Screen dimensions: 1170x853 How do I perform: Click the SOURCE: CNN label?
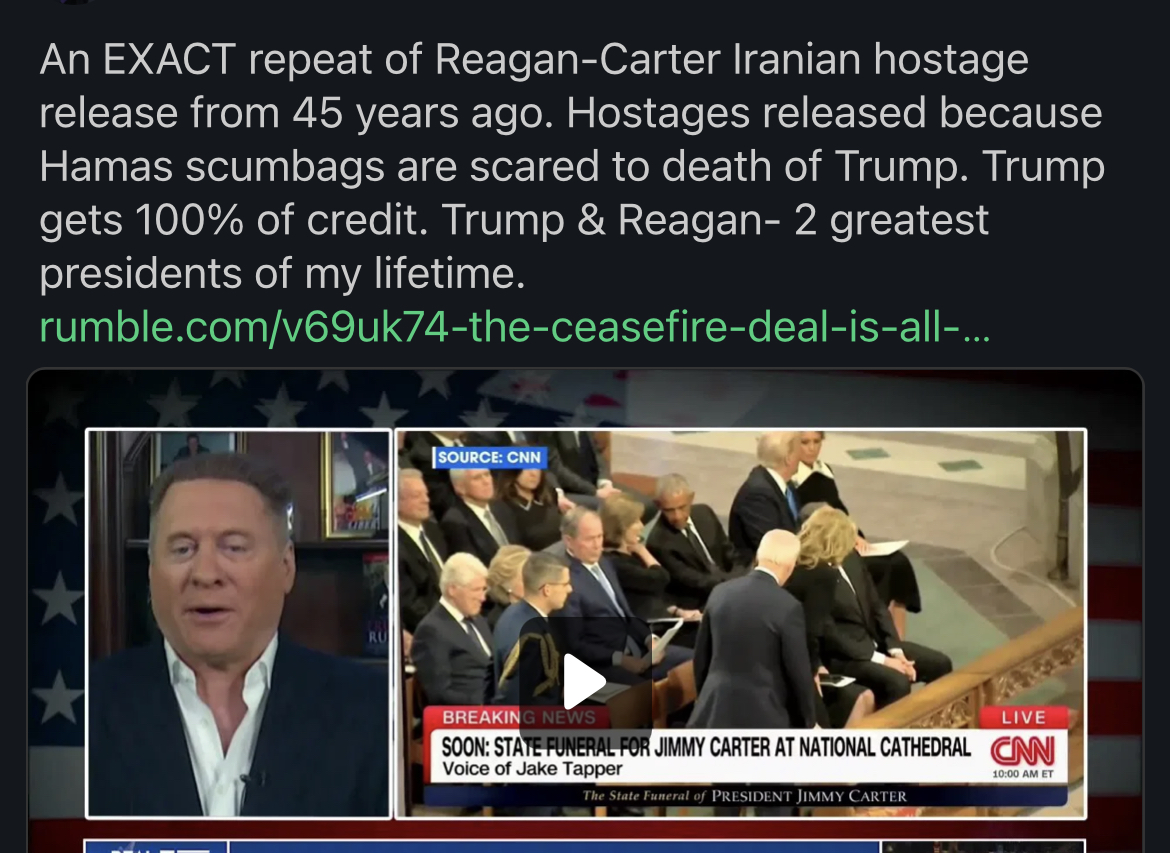pos(489,457)
